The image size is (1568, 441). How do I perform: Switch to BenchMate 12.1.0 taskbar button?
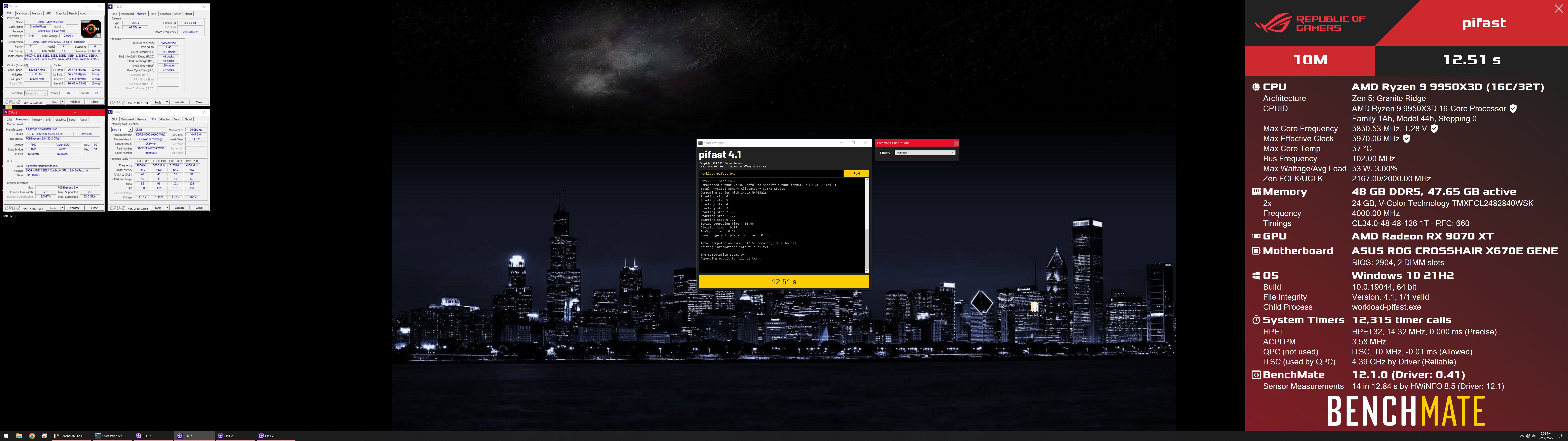[71, 436]
